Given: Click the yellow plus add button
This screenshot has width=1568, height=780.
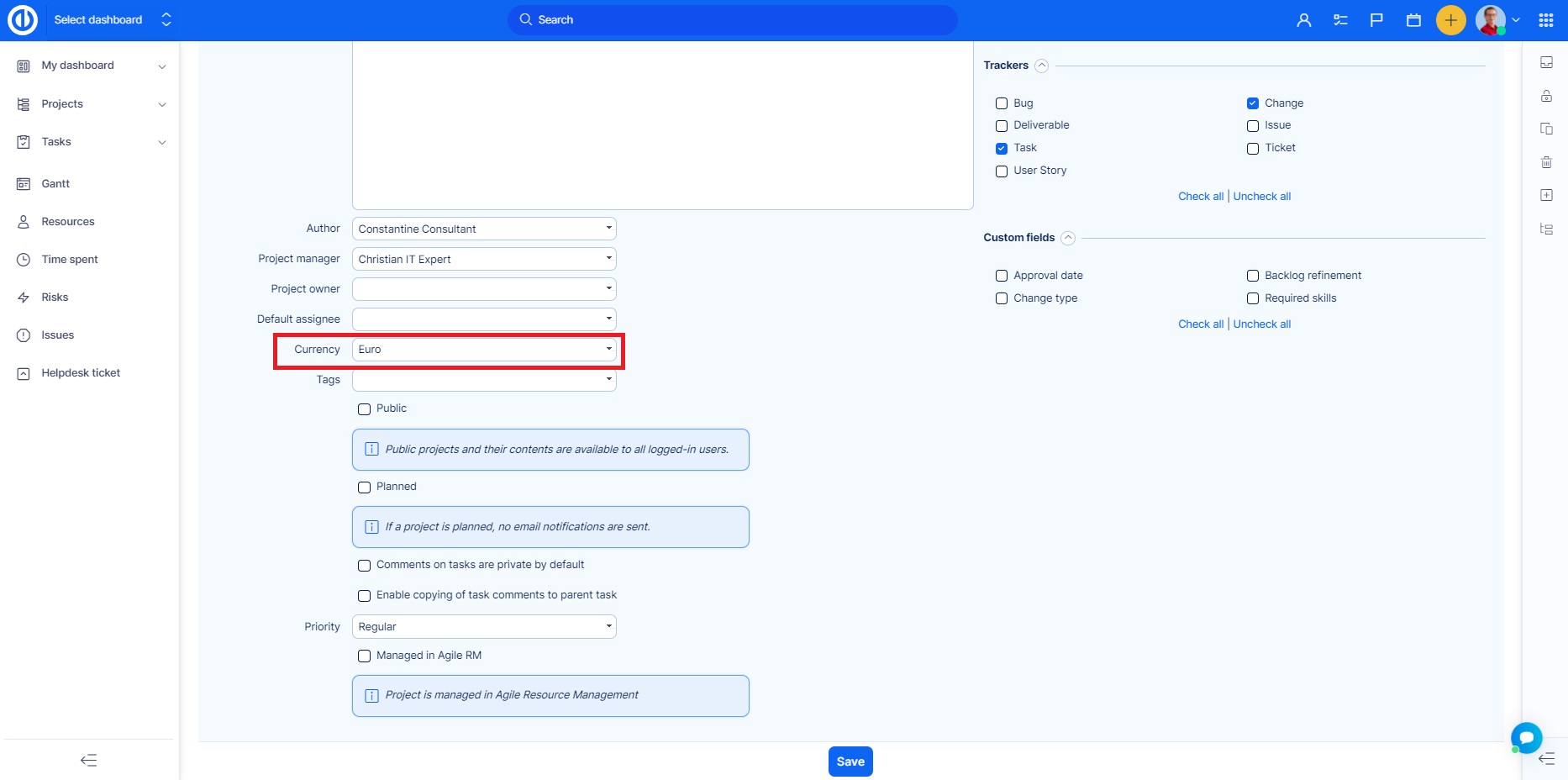Looking at the screenshot, I should click(x=1450, y=20).
